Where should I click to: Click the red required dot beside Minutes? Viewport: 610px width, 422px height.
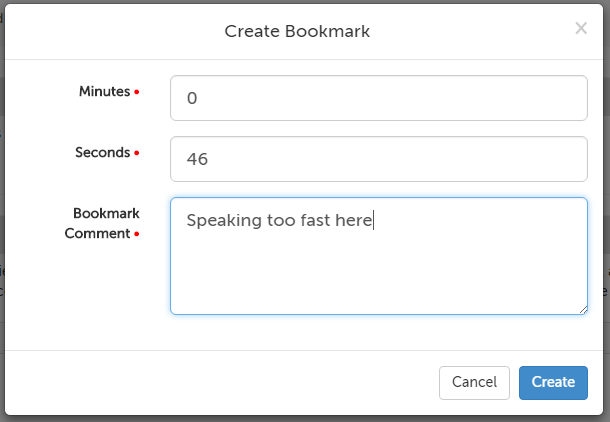(x=137, y=92)
